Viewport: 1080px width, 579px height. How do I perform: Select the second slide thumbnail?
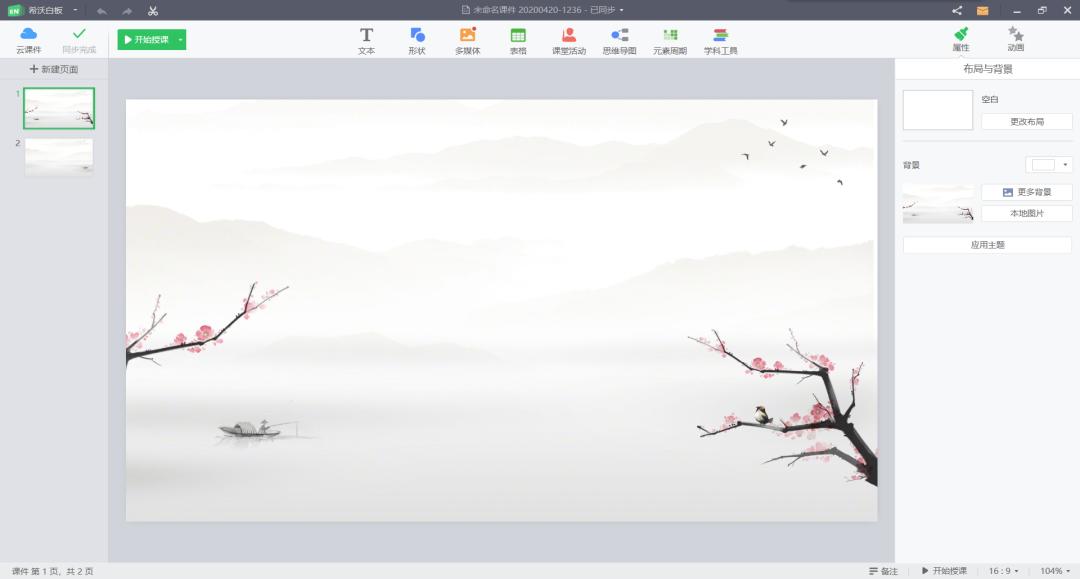pyautogui.click(x=59, y=157)
